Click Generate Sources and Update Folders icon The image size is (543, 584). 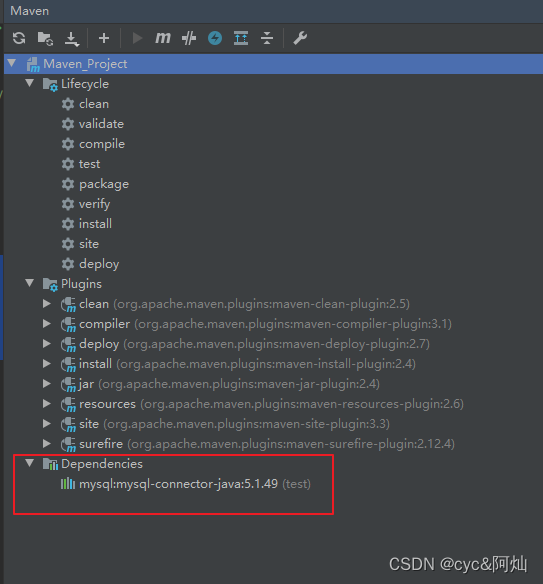coord(45,38)
